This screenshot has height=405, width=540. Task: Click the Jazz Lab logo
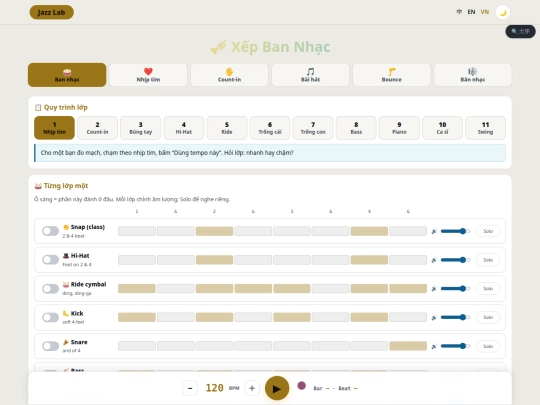coord(51,12)
